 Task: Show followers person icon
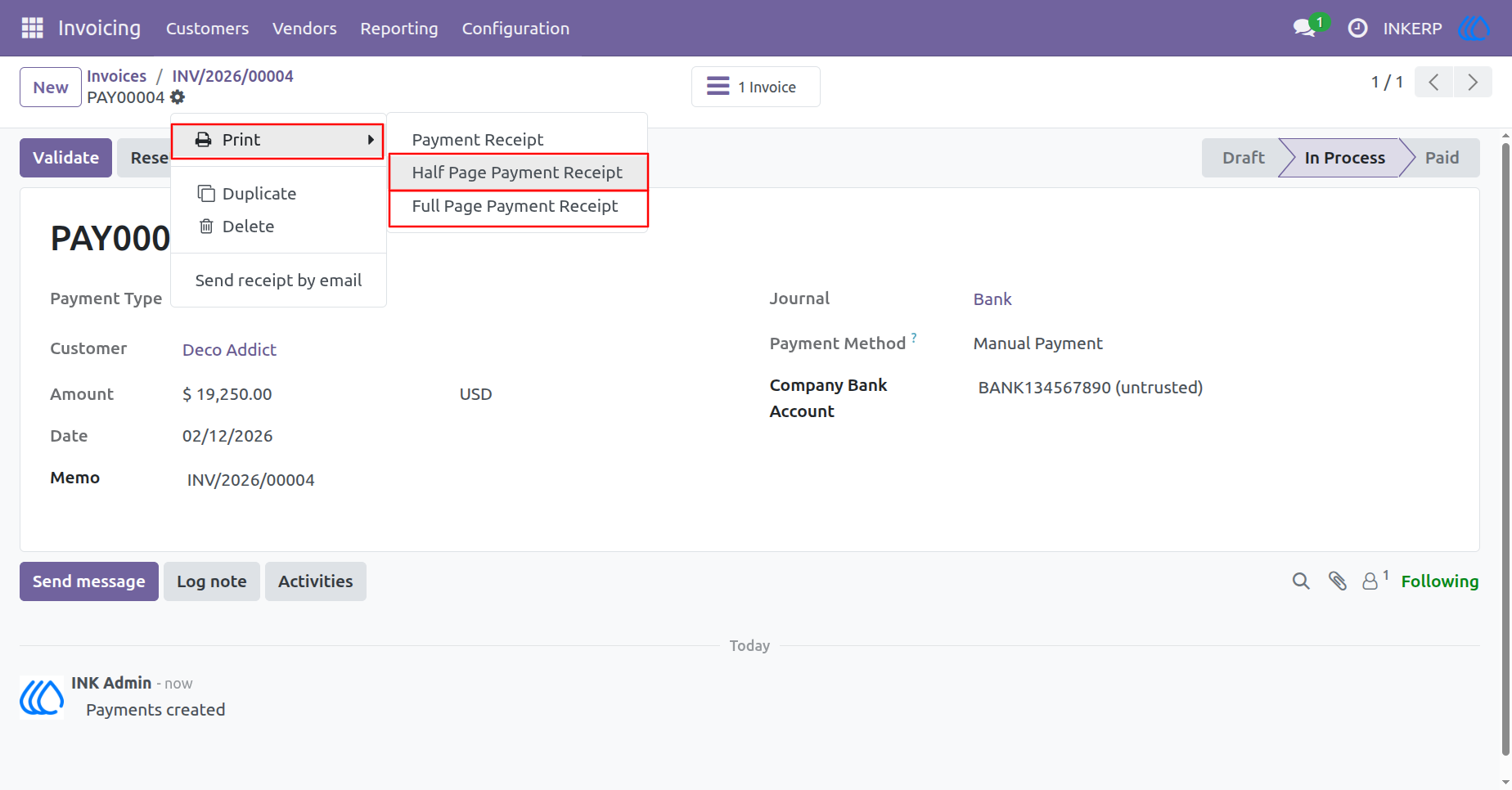tap(1370, 581)
